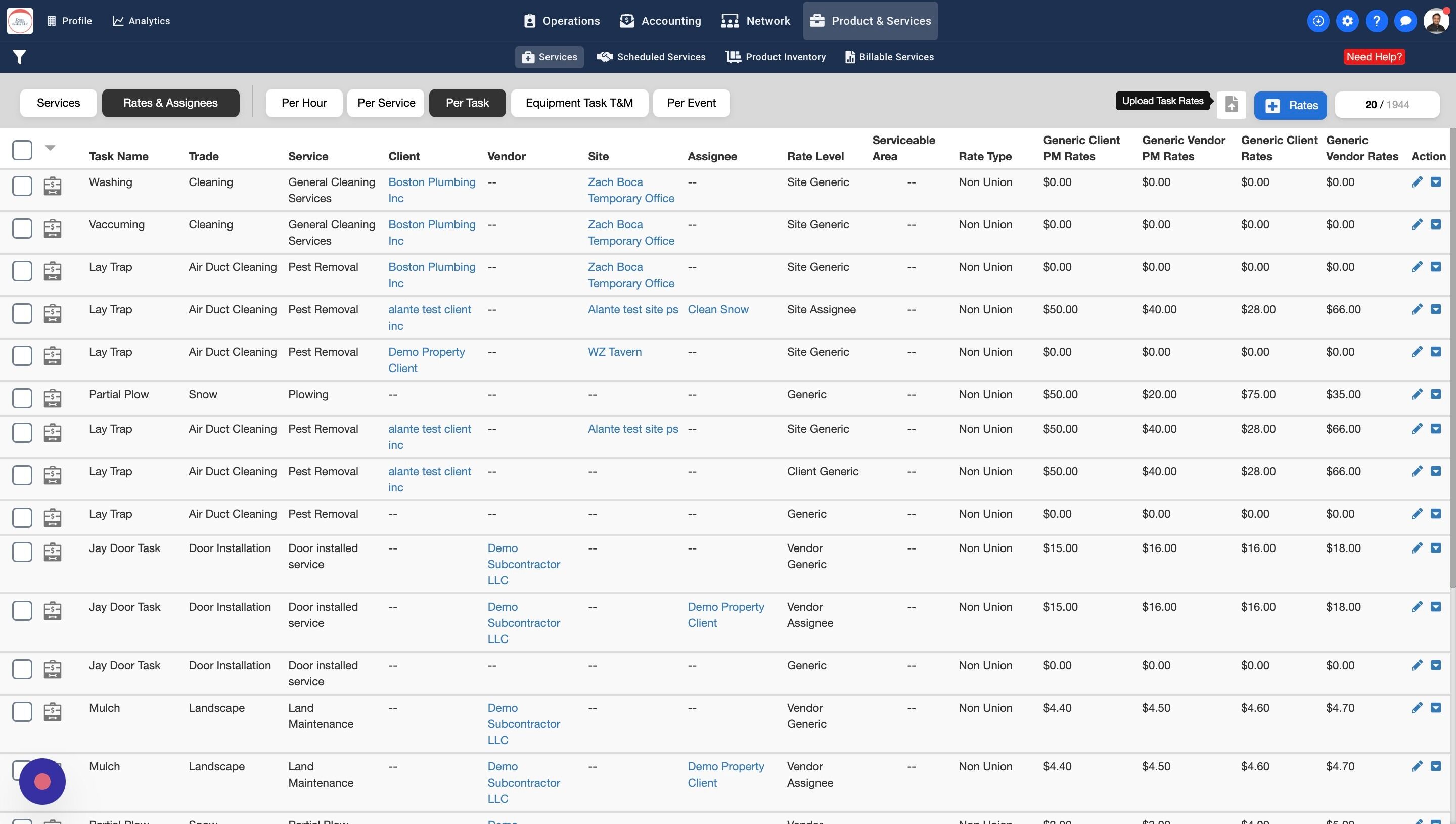Select the Partial Plow row checkbox
The image size is (1456, 824).
click(22, 398)
